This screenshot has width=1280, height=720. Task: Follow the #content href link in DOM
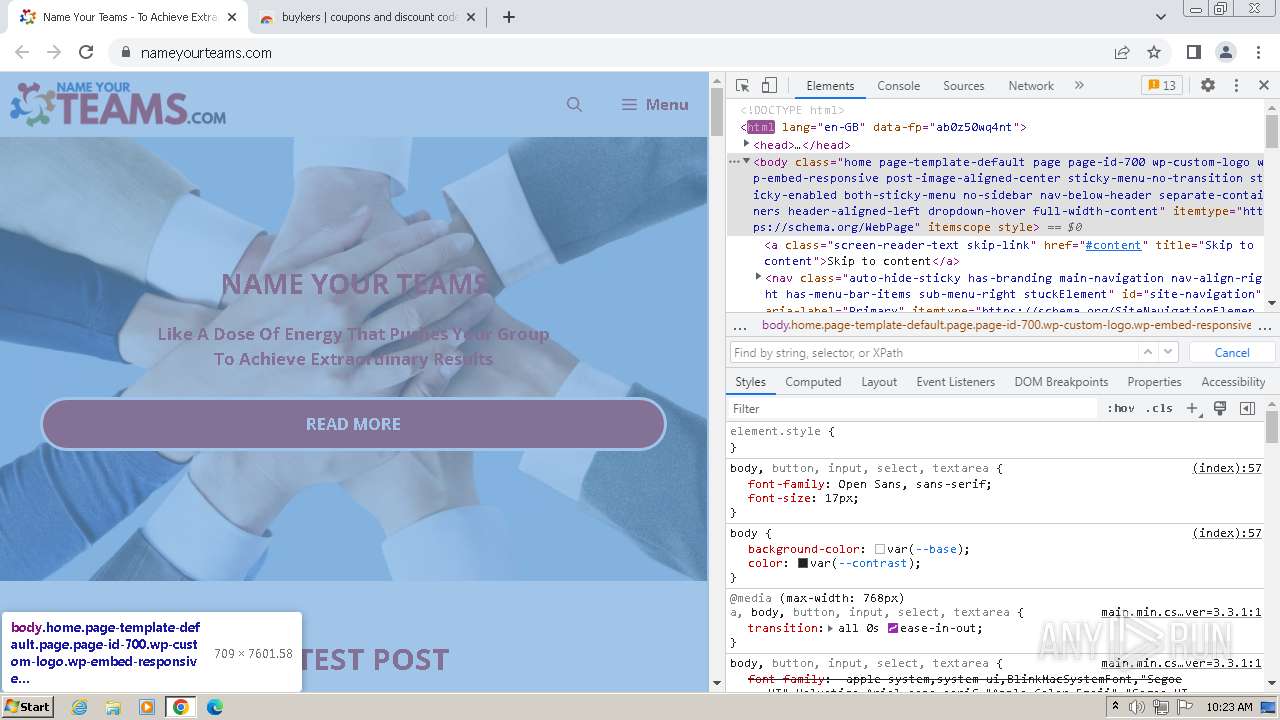tap(1113, 245)
